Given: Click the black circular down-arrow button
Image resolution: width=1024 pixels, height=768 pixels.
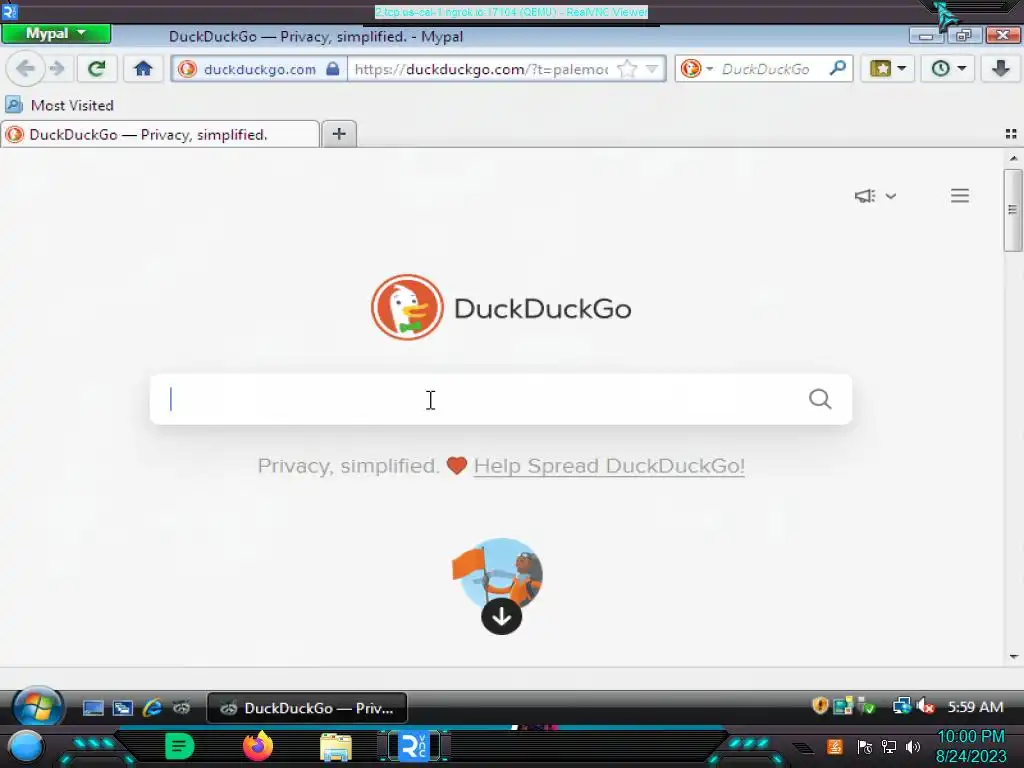Looking at the screenshot, I should 501,616.
